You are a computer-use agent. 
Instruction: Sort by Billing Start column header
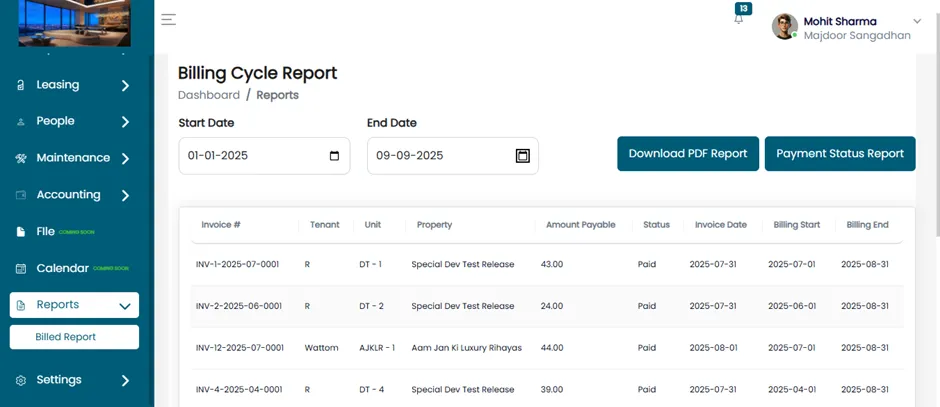(796, 225)
